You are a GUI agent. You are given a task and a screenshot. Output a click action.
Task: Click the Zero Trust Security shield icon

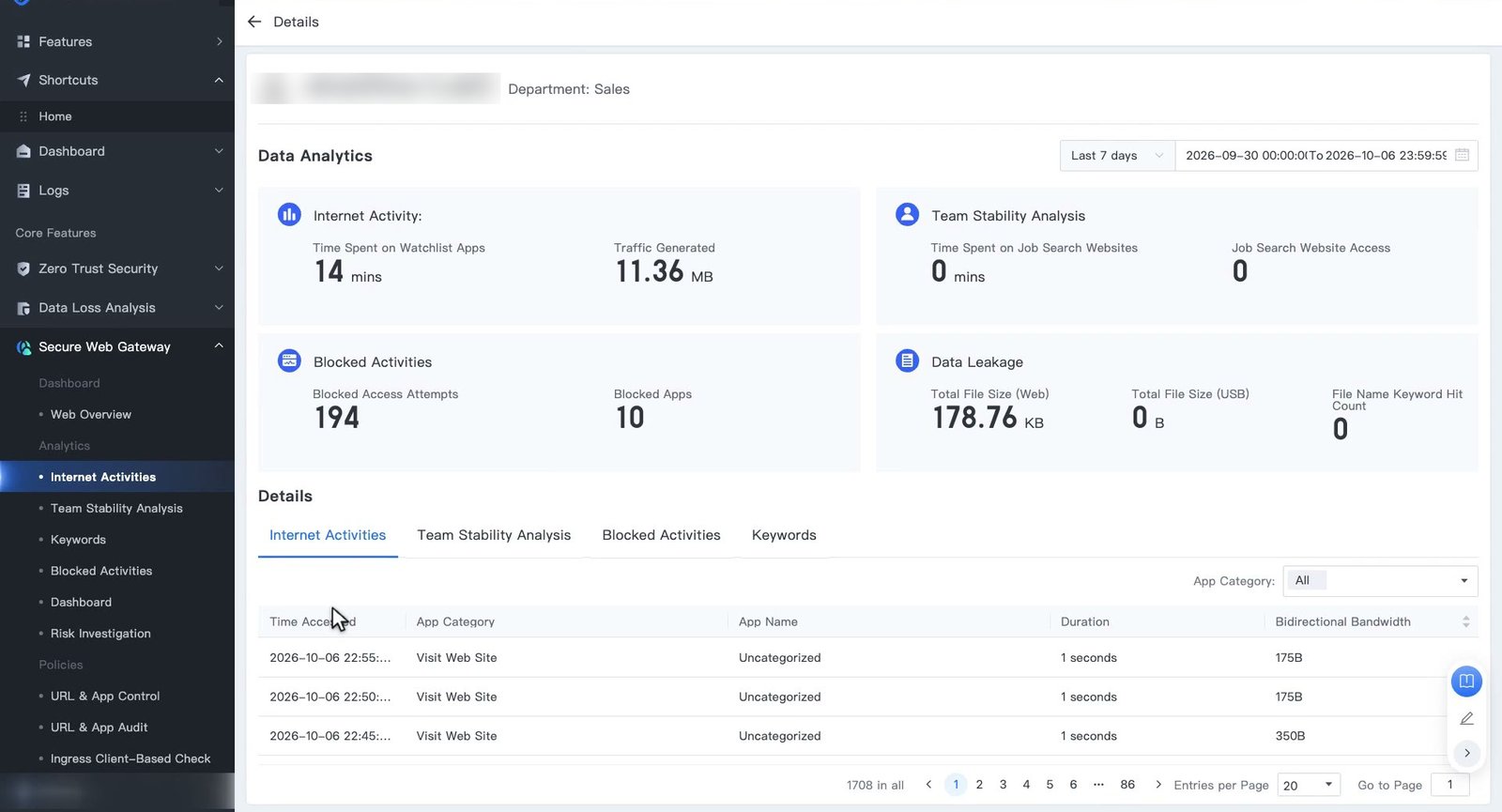tap(23, 268)
